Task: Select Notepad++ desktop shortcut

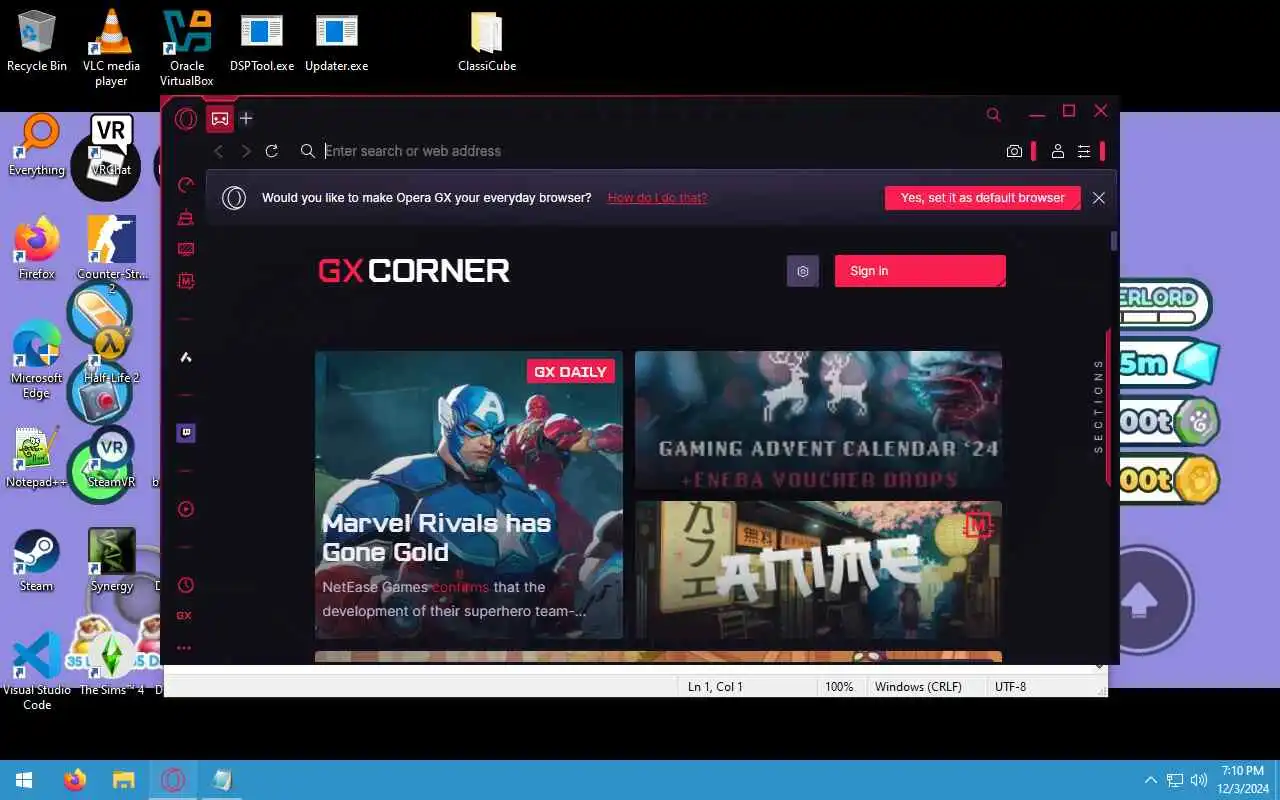Action: 37,458
